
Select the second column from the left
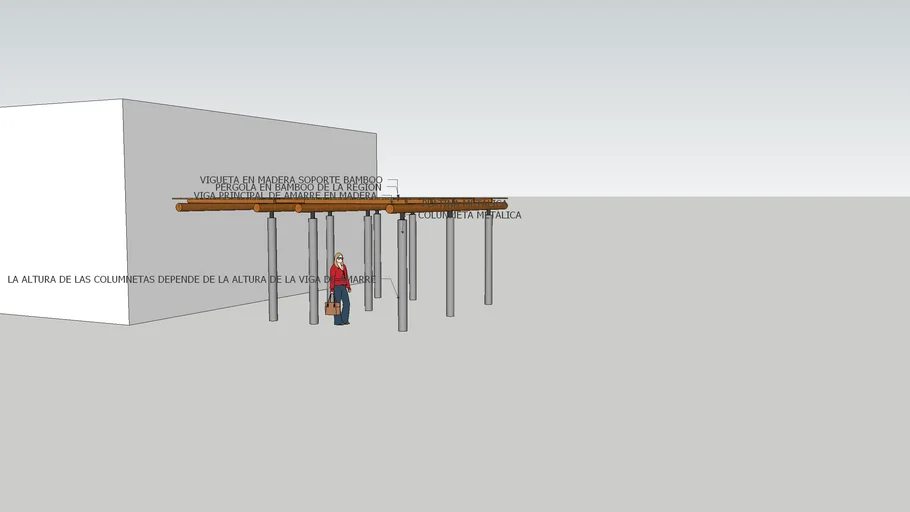313,270
